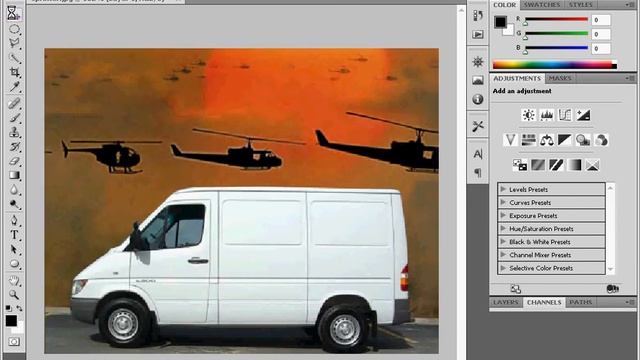Switch to the Swatches tab
The image size is (640, 360).
point(542,5)
